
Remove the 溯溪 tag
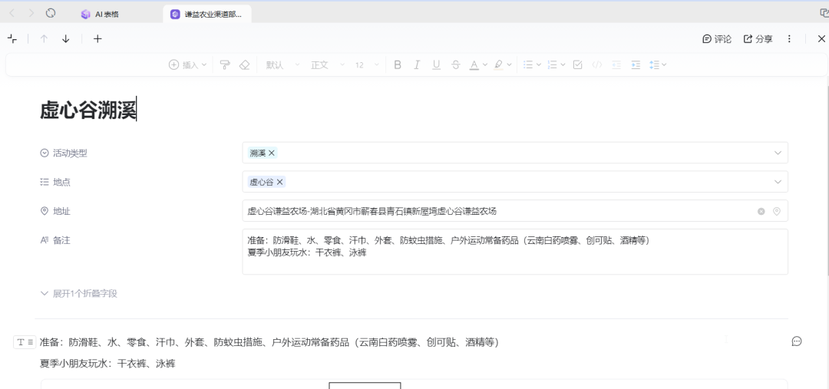[271, 153]
